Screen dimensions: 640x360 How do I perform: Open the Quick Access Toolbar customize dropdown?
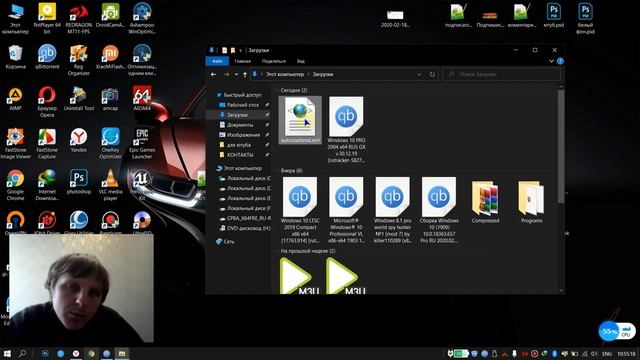pyautogui.click(x=240, y=50)
